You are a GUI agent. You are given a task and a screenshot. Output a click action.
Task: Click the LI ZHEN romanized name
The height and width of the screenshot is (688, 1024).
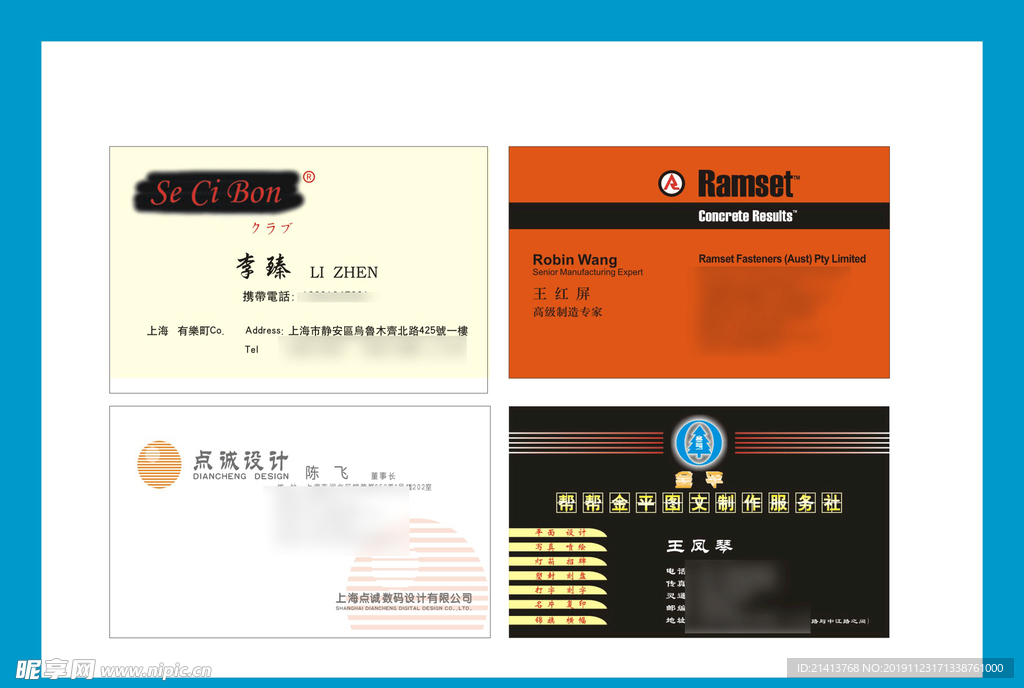click(344, 272)
